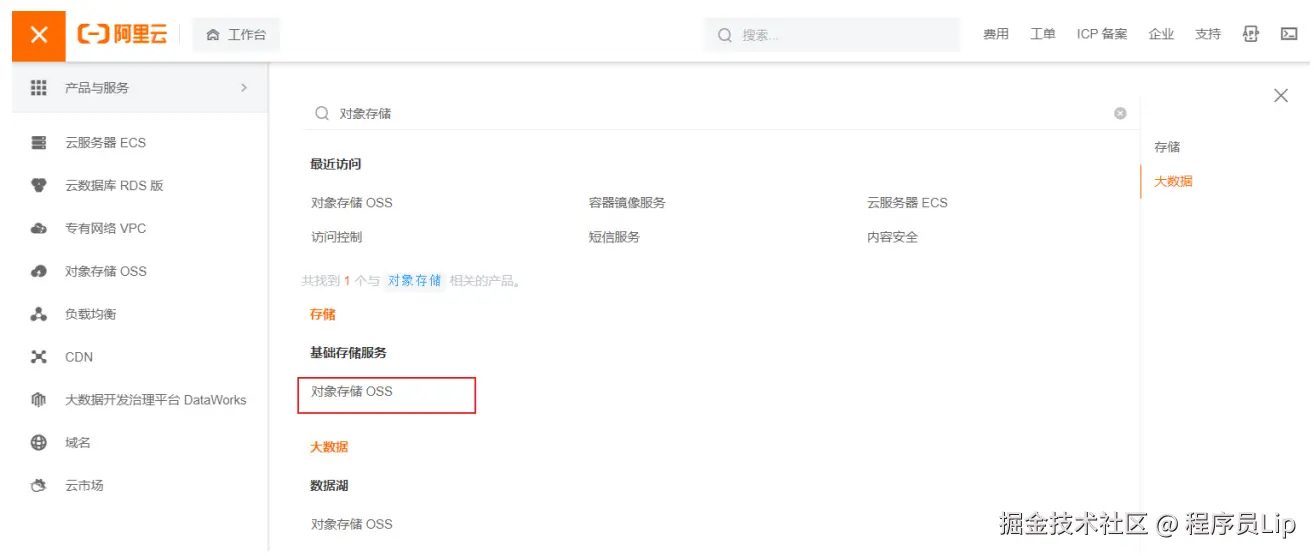Screen dimensions: 1314x556
Task: Click the 基础存储服务 subheading
Action: point(348,353)
